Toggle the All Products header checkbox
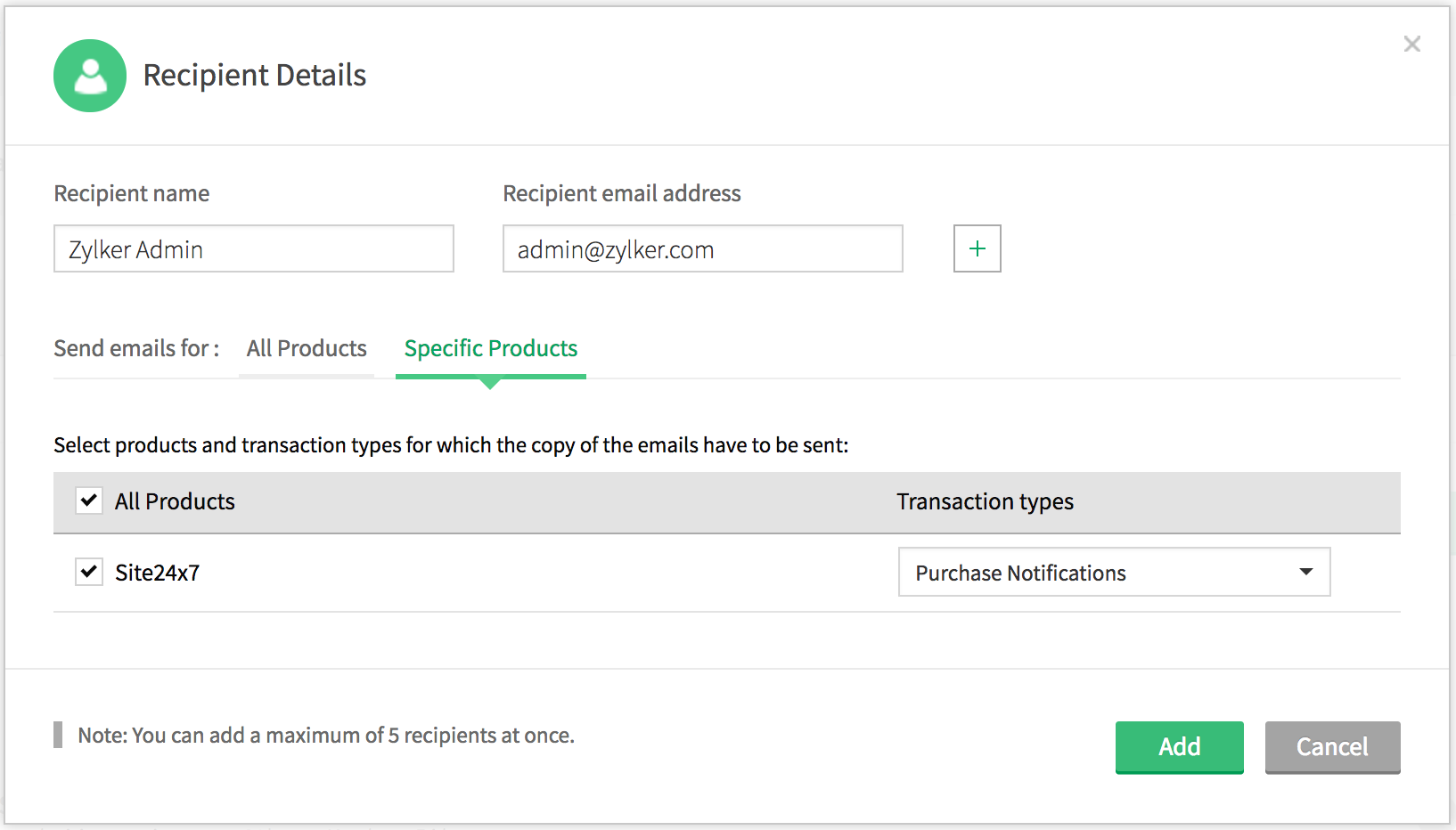1456x830 pixels. click(89, 500)
